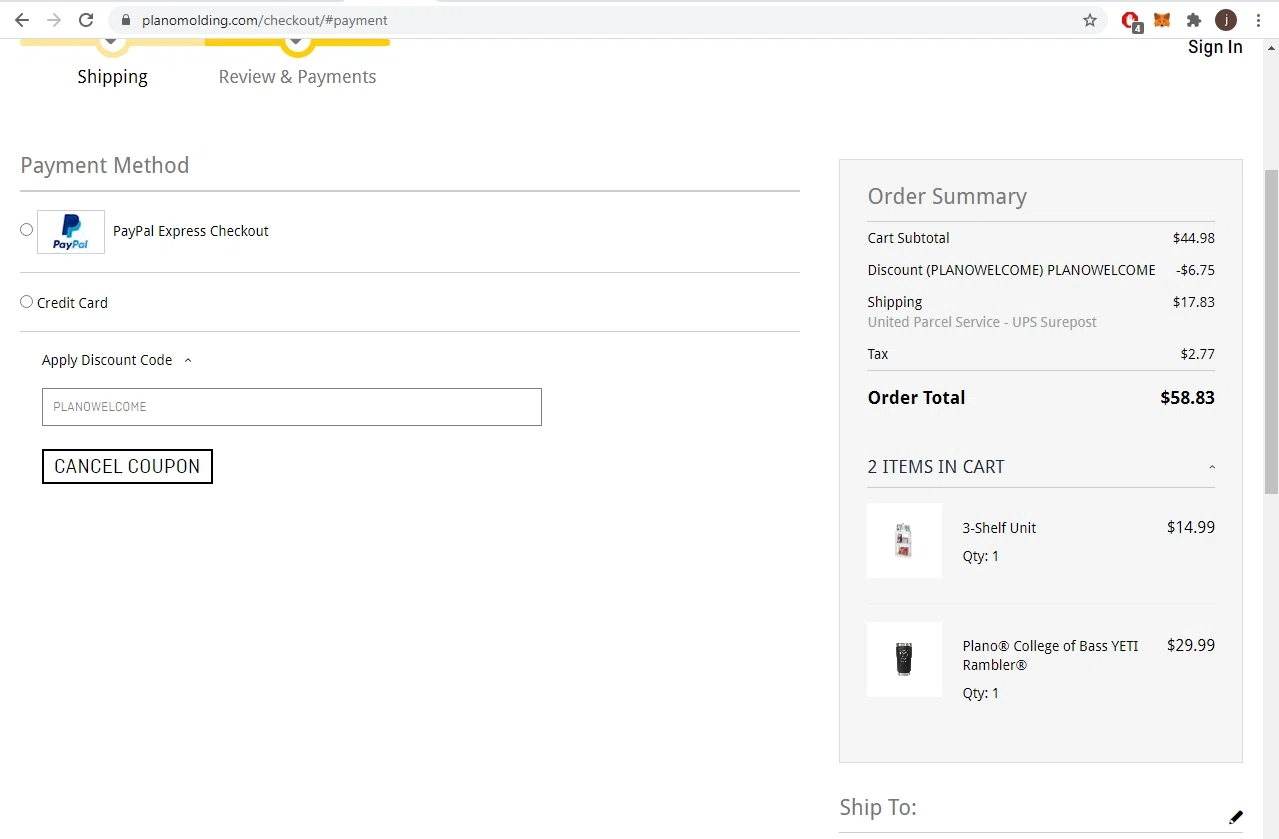Click the Ship To: heading

pyautogui.click(x=878, y=807)
